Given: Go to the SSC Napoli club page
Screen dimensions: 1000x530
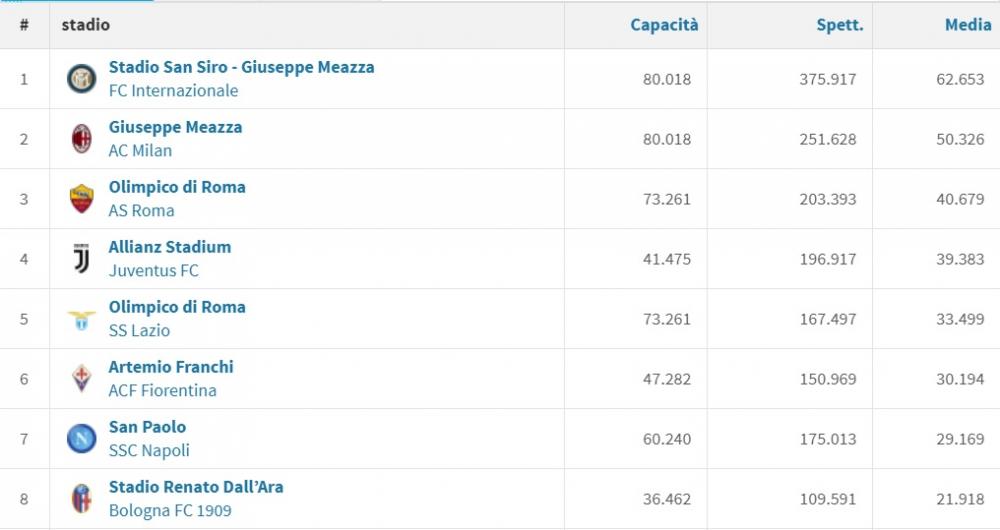Looking at the screenshot, I should tap(149, 451).
